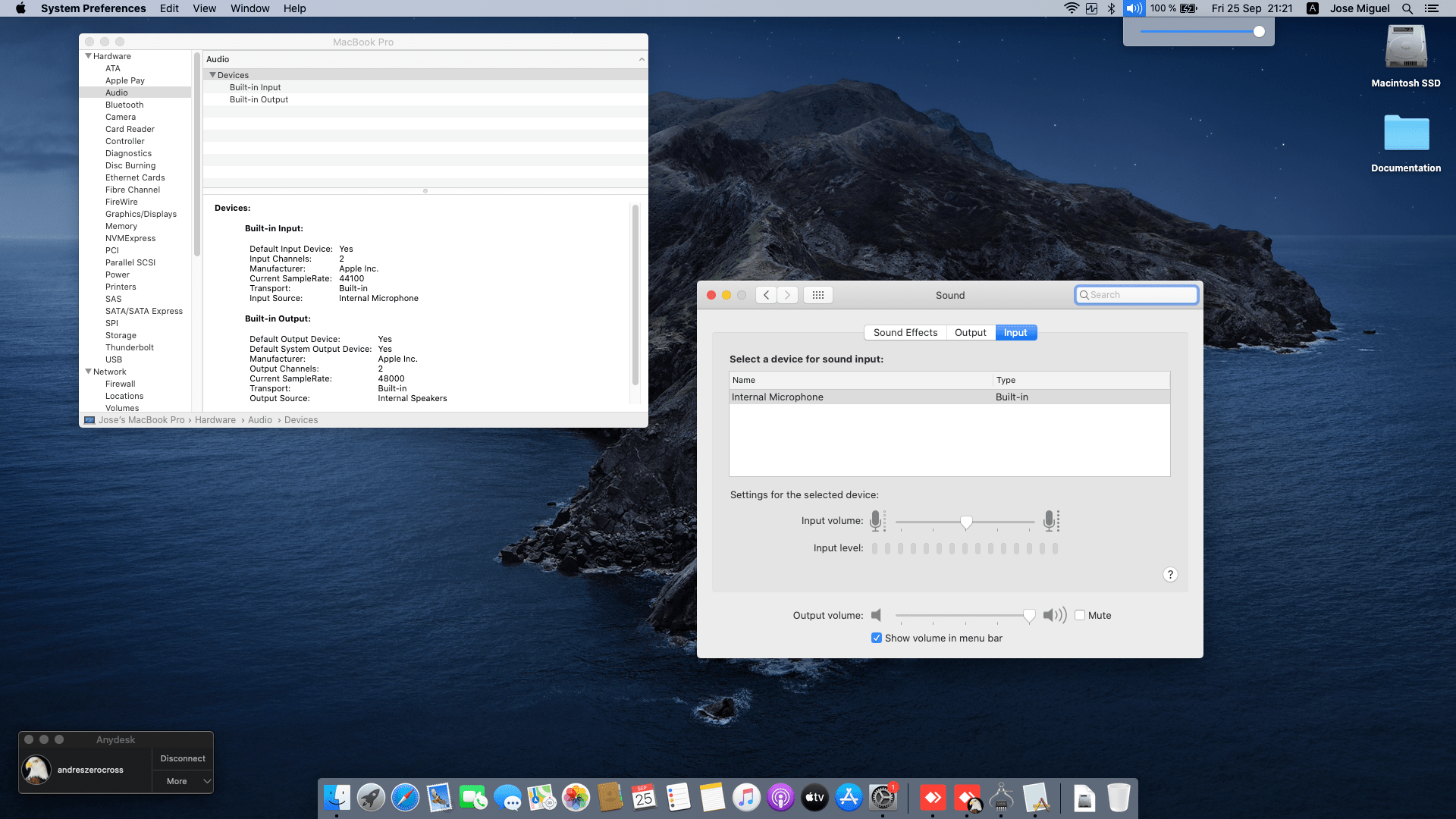Open the Music app in dock
Viewport: 1456px width, 819px height.
746,798
